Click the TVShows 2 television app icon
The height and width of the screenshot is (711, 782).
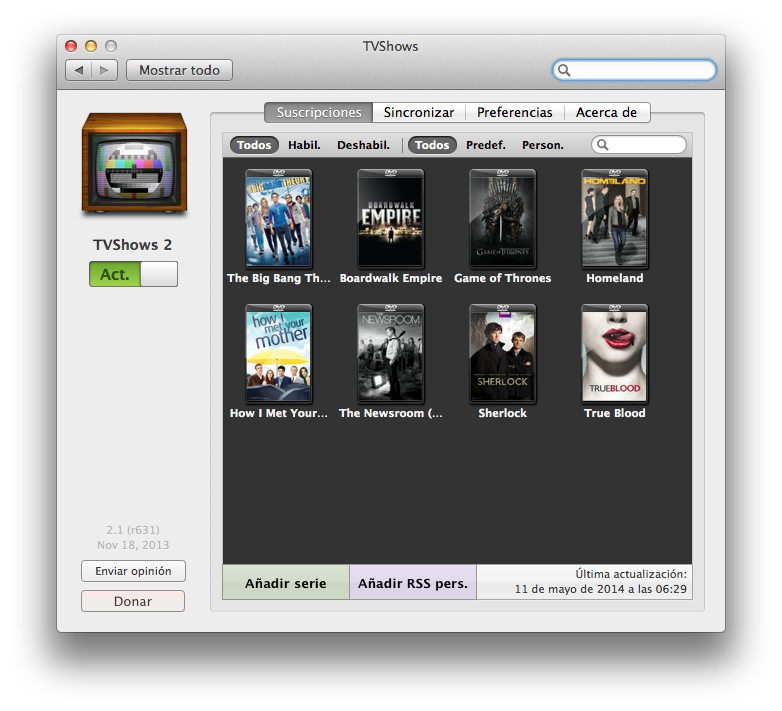click(x=135, y=164)
